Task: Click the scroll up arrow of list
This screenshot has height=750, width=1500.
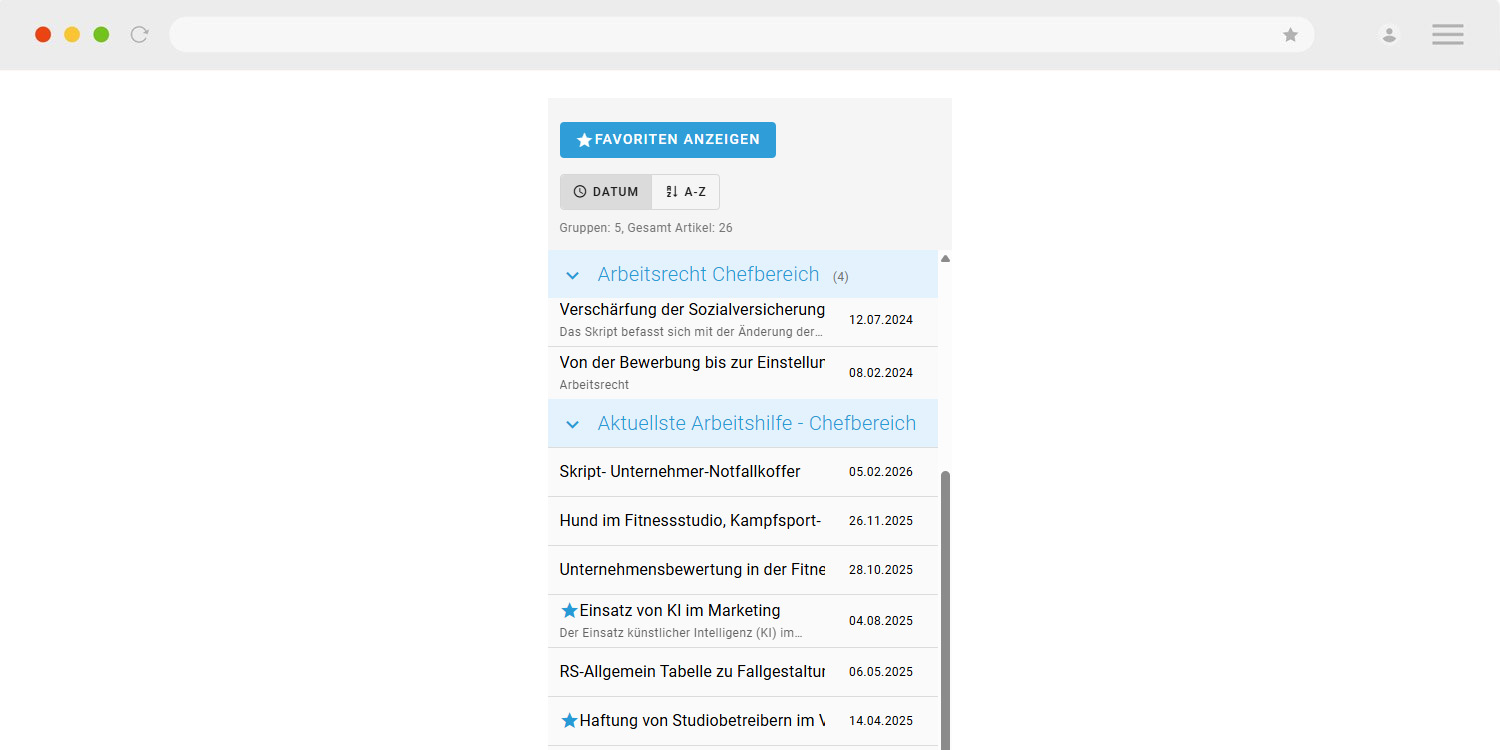Action: tap(945, 258)
